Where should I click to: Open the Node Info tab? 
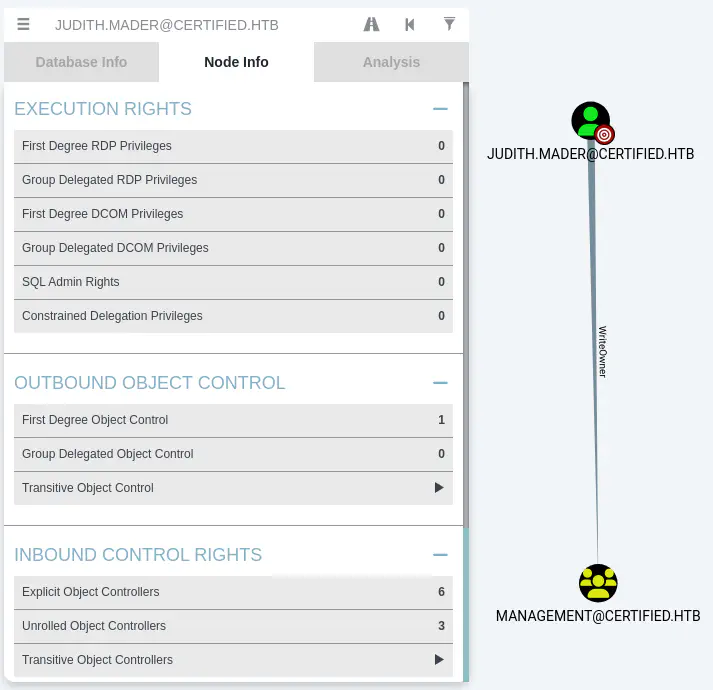(236, 62)
